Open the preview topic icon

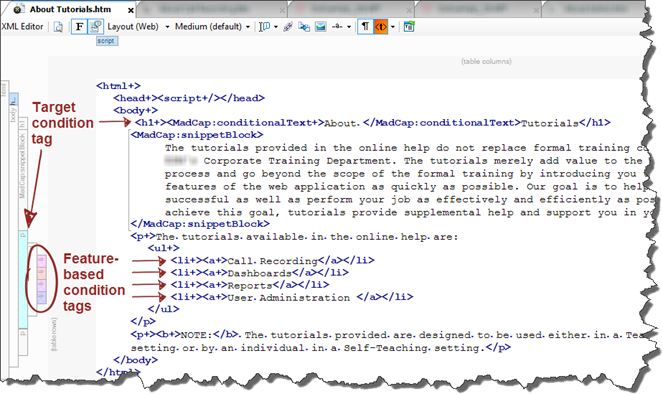[58, 27]
